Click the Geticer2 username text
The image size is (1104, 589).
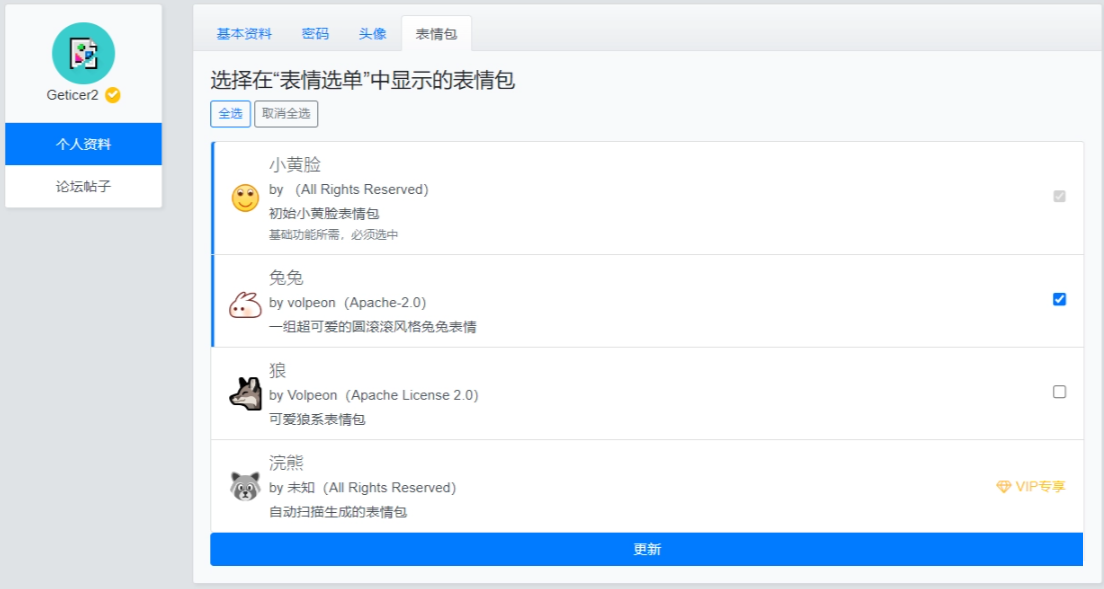pyautogui.click(x=73, y=95)
